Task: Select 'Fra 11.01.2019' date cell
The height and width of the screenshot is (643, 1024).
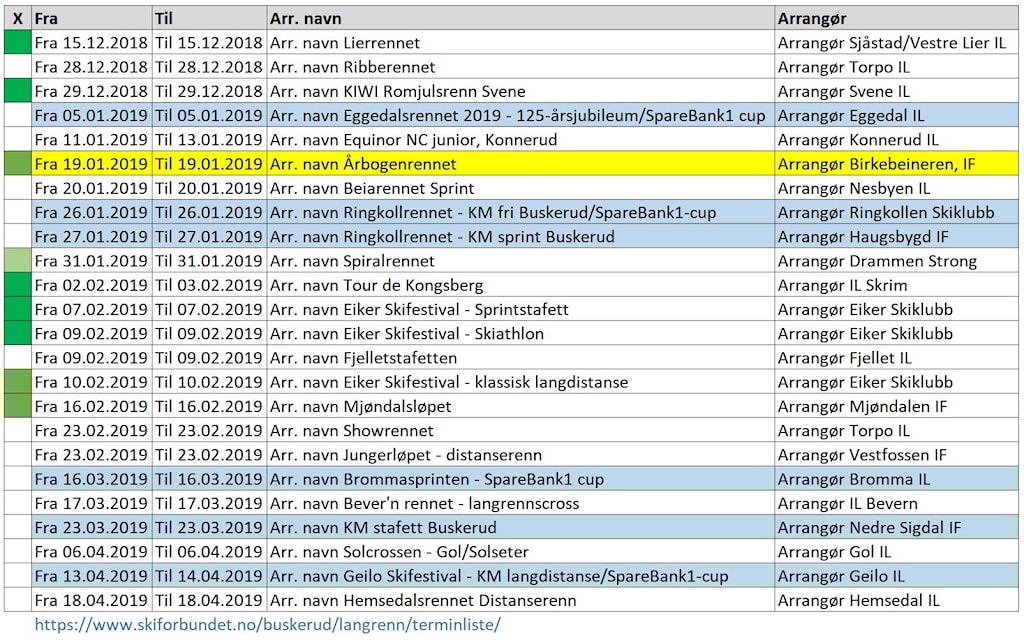Action: click(x=91, y=140)
